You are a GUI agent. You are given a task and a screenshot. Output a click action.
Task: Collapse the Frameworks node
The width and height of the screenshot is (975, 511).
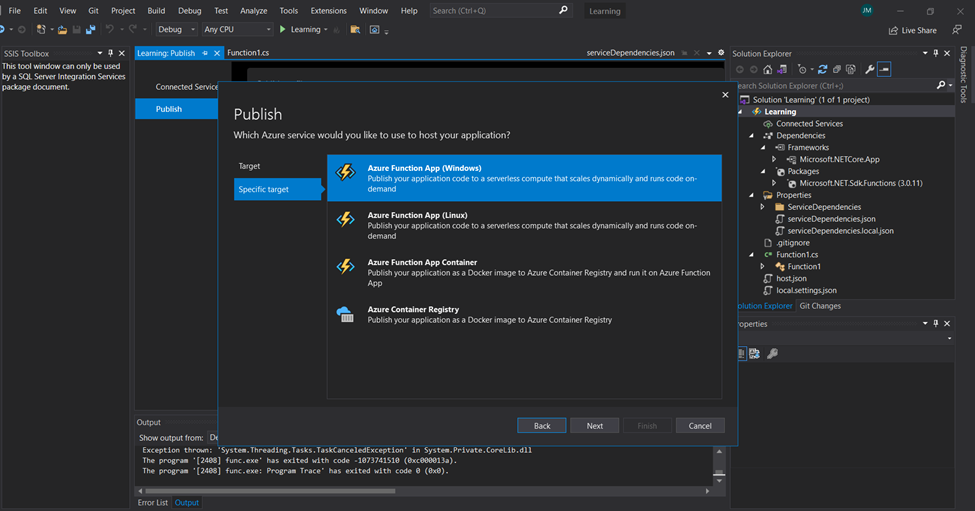[763, 147]
